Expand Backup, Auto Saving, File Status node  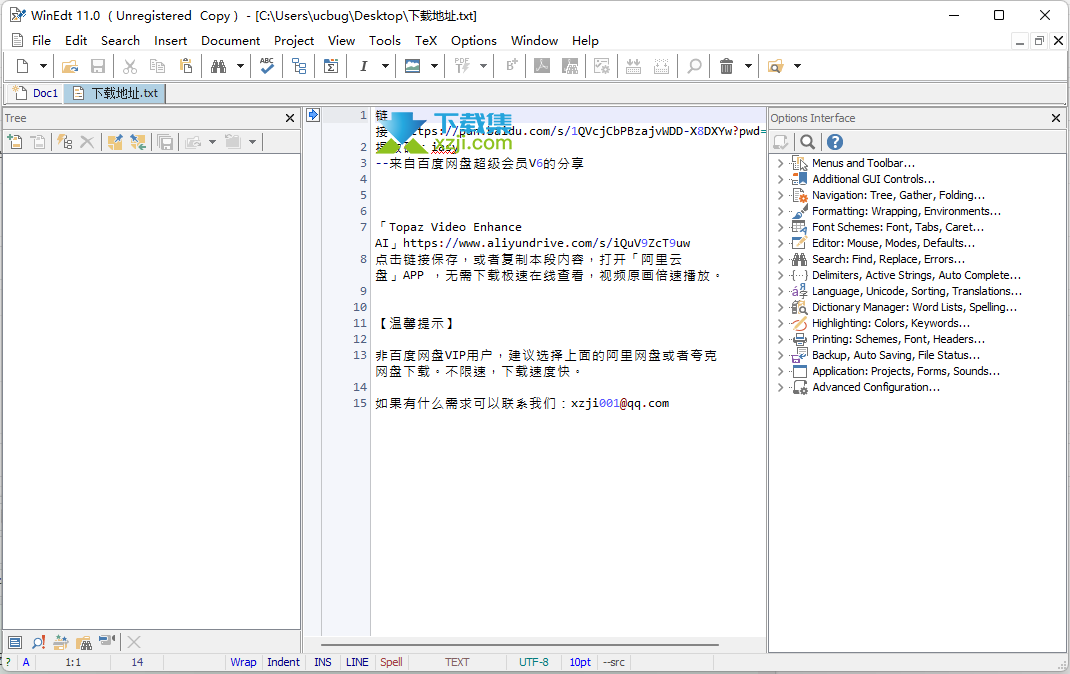coord(781,355)
